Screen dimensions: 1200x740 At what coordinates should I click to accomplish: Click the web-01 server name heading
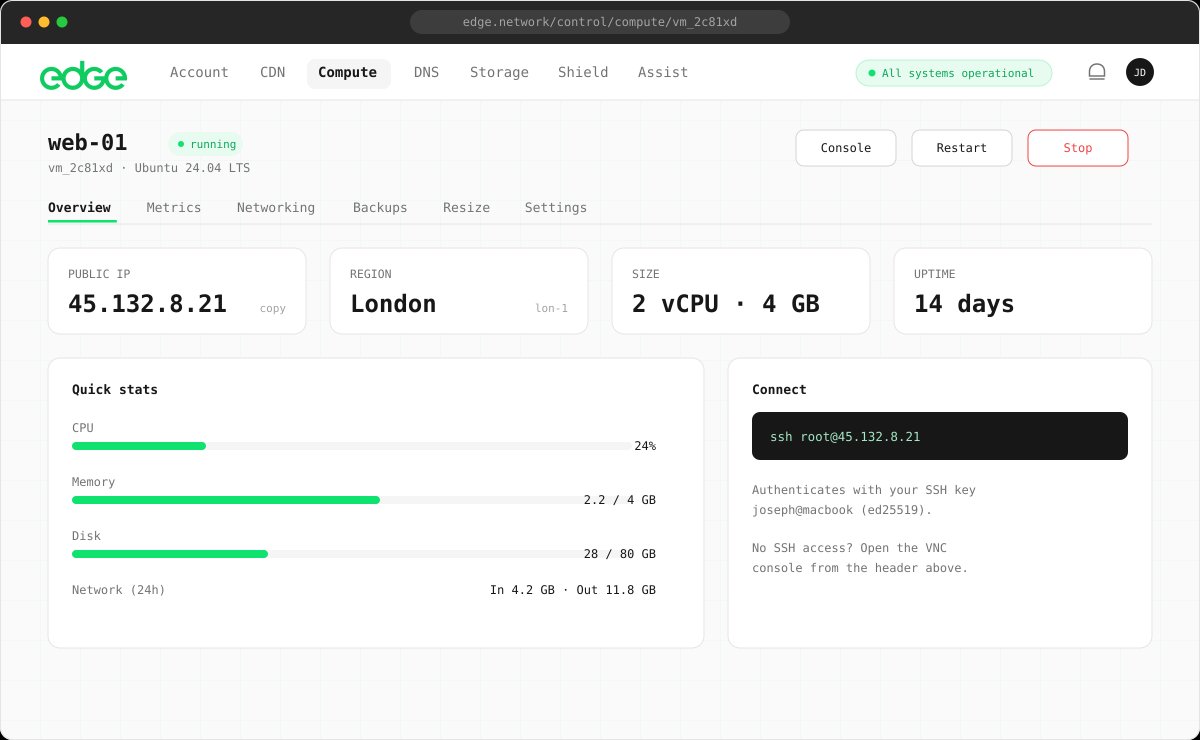click(88, 143)
